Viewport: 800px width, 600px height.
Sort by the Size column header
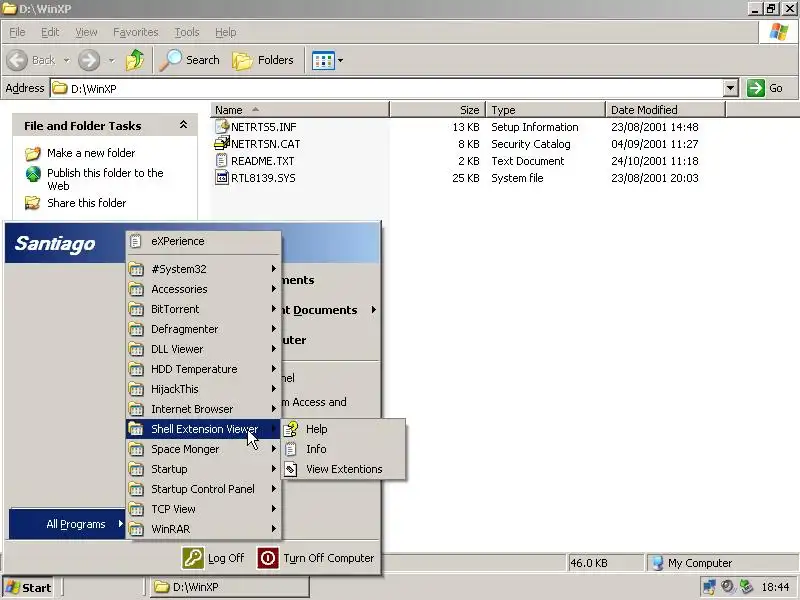point(437,110)
